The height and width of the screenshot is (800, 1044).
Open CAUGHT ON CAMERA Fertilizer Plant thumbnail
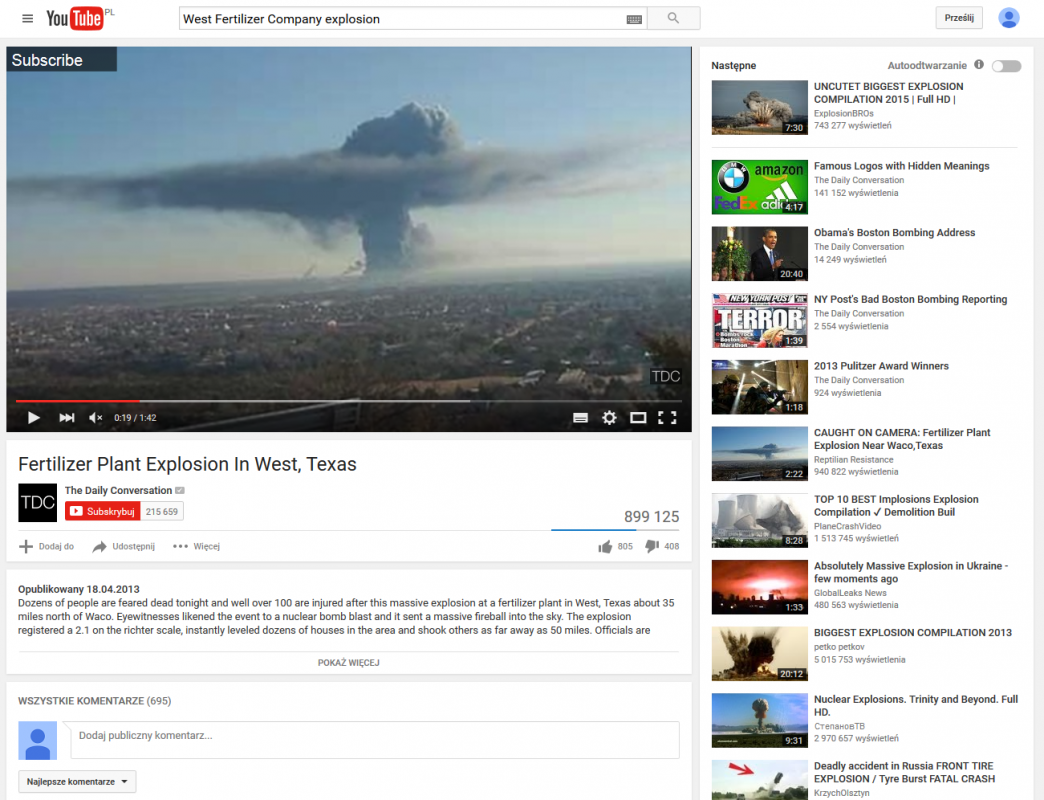click(760, 454)
